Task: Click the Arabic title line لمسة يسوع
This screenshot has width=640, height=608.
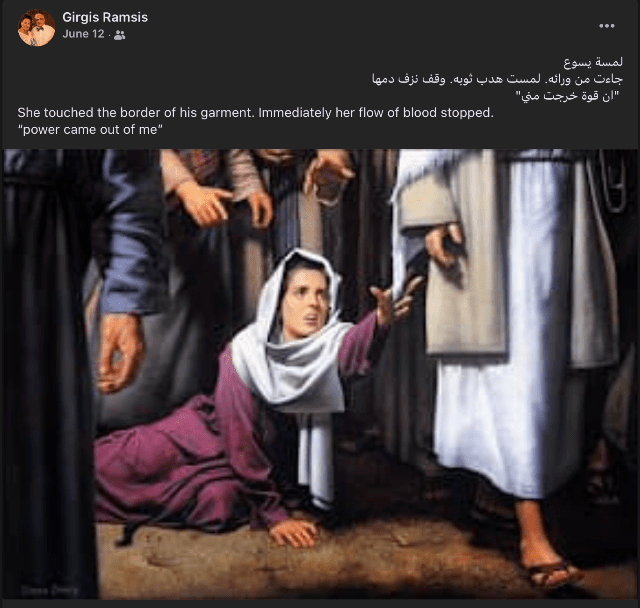Action: [x=593, y=62]
